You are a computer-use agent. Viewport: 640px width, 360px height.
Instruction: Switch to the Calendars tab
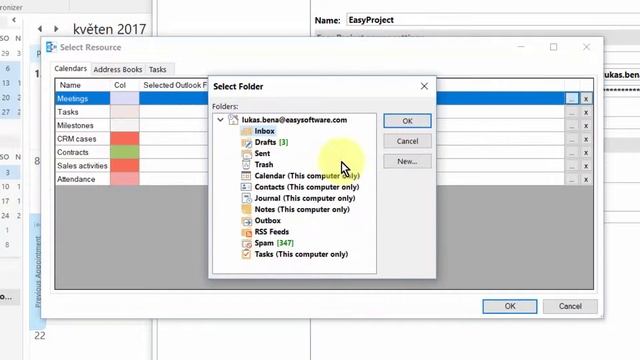pos(71,69)
